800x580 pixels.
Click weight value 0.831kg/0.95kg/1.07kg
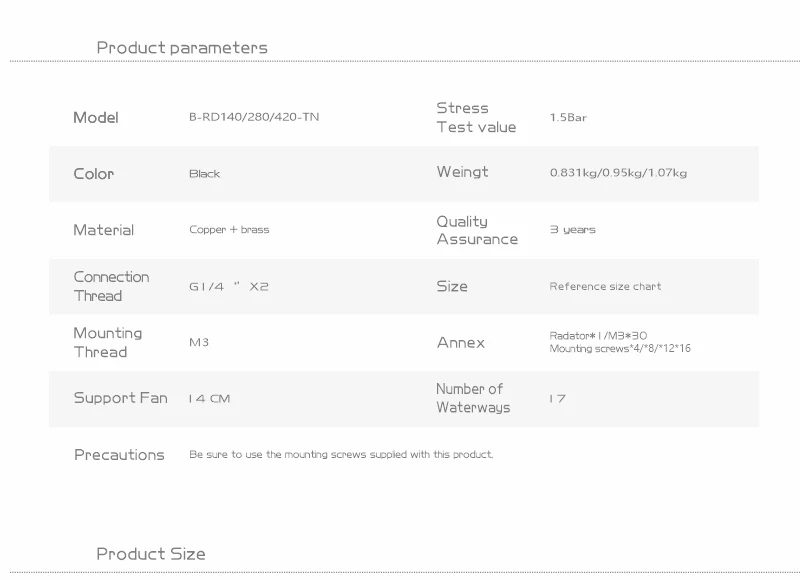pos(618,173)
